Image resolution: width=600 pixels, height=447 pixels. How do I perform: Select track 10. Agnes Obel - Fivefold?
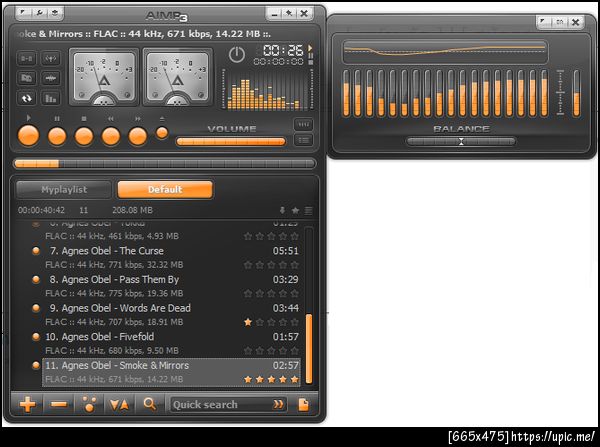coord(171,344)
